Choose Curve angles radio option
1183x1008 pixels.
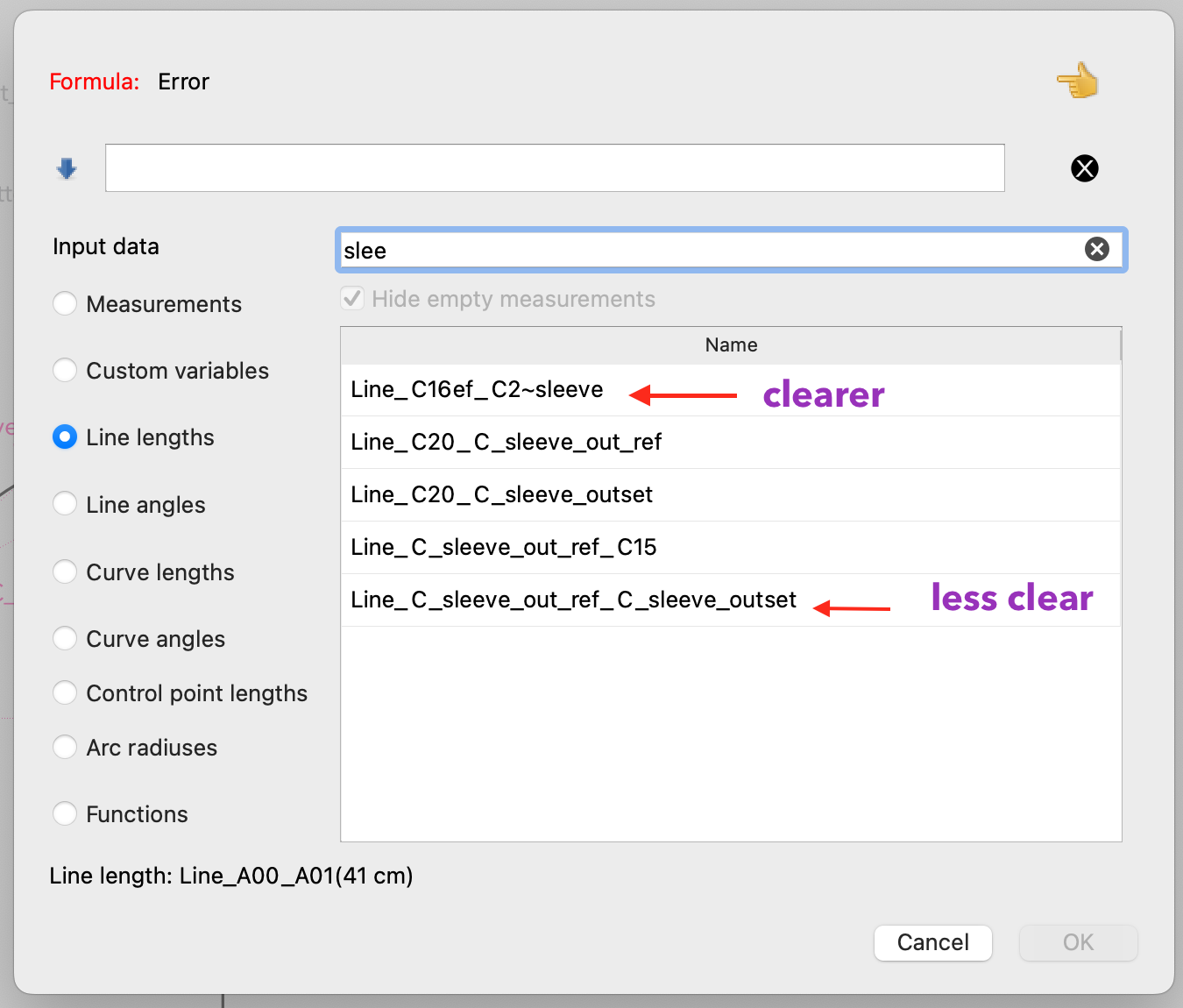65,638
